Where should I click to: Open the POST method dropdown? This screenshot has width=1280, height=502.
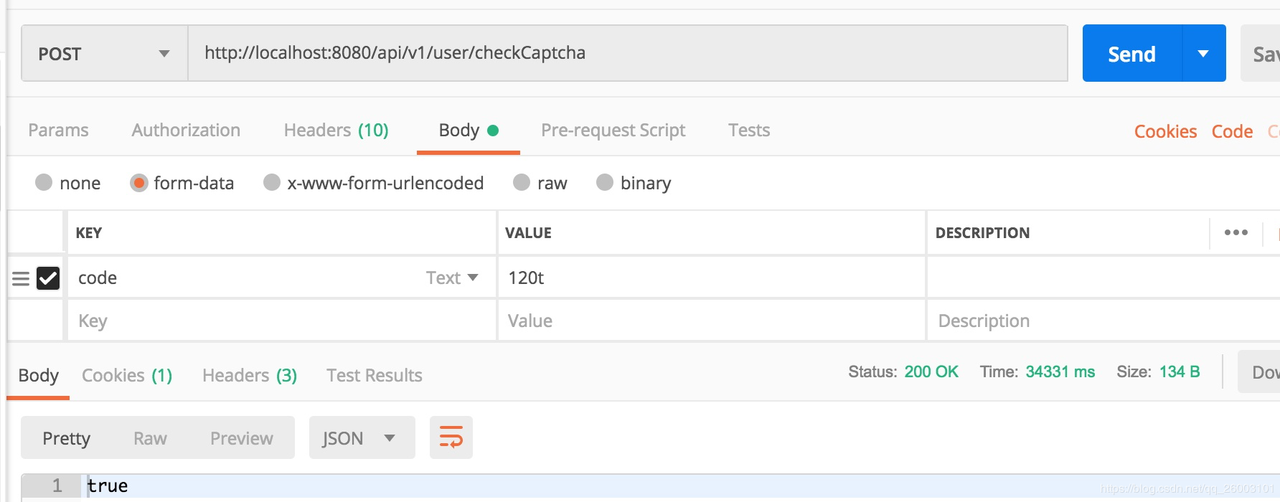104,54
